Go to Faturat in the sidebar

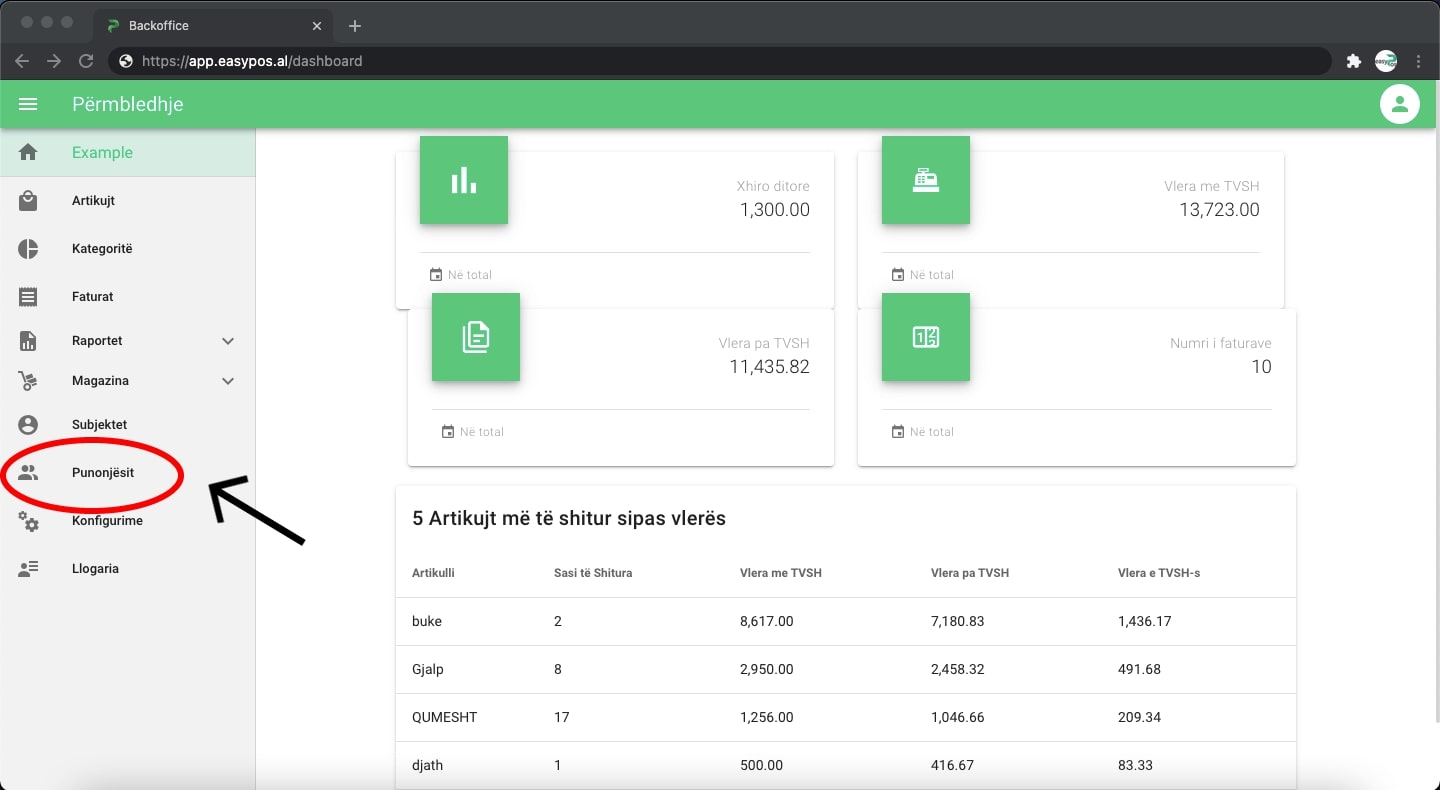(x=92, y=297)
